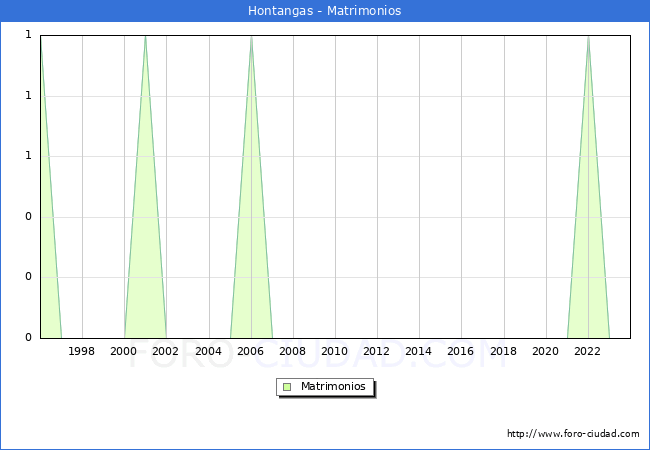Image resolution: width=650 pixels, height=450 pixels.
Task: Select the peak of the 2001 spike
Action: pos(145,36)
